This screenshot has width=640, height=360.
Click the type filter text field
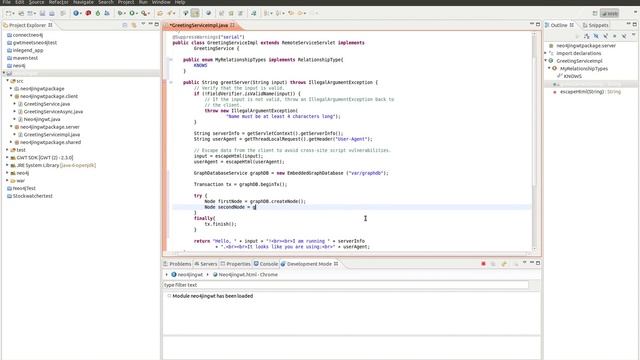(x=346, y=285)
